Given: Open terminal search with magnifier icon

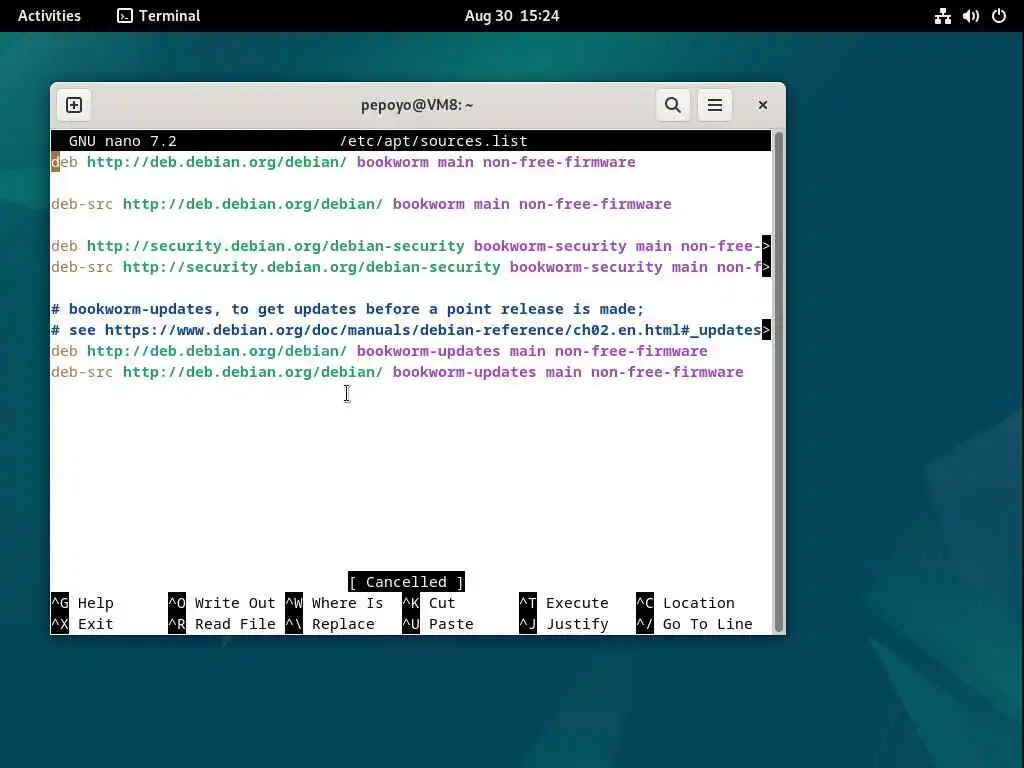Looking at the screenshot, I should point(673,105).
